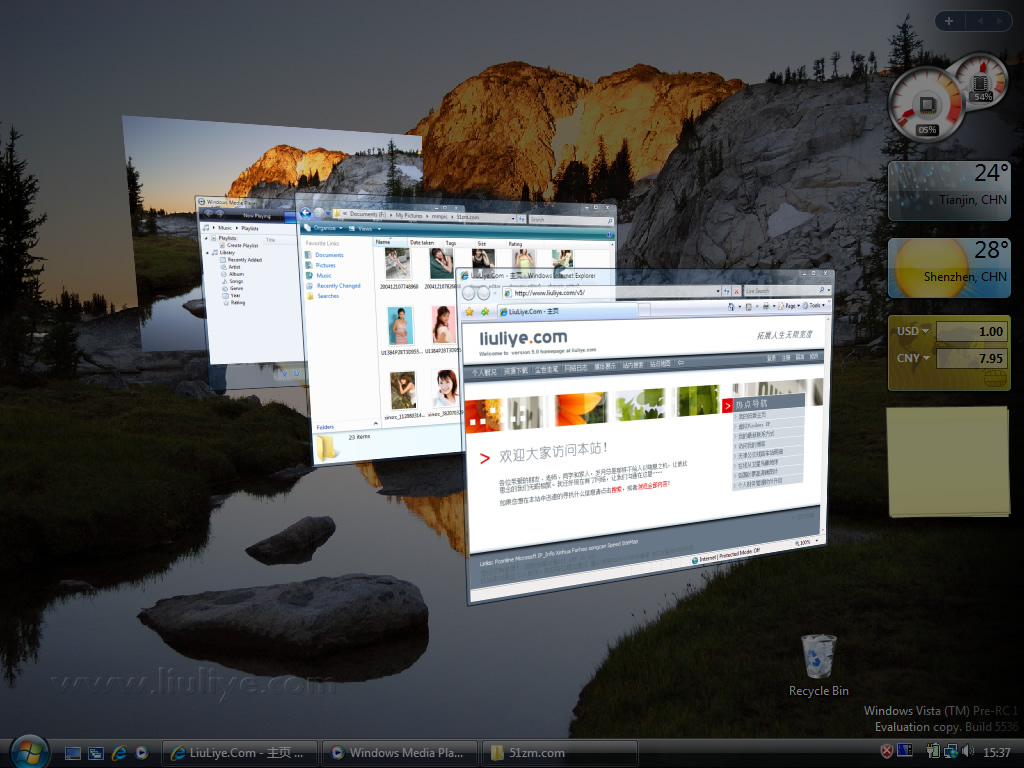Sort by the Name column header

coord(391,242)
